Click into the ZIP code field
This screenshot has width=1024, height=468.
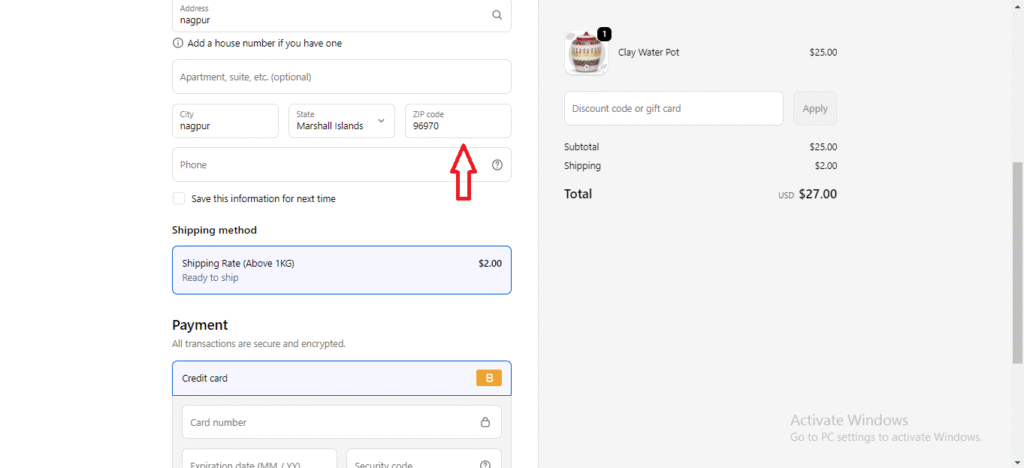[457, 121]
